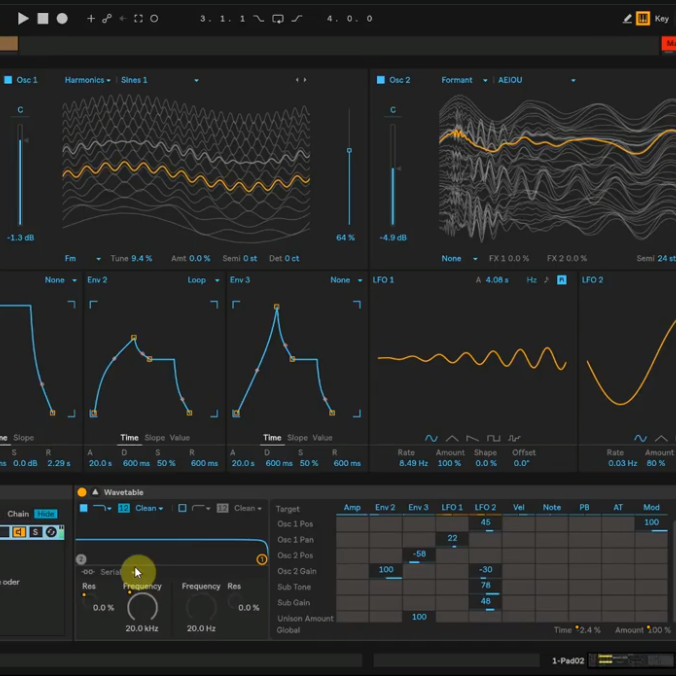Click chain hot-swap circular arrows icon

pos(51,532)
